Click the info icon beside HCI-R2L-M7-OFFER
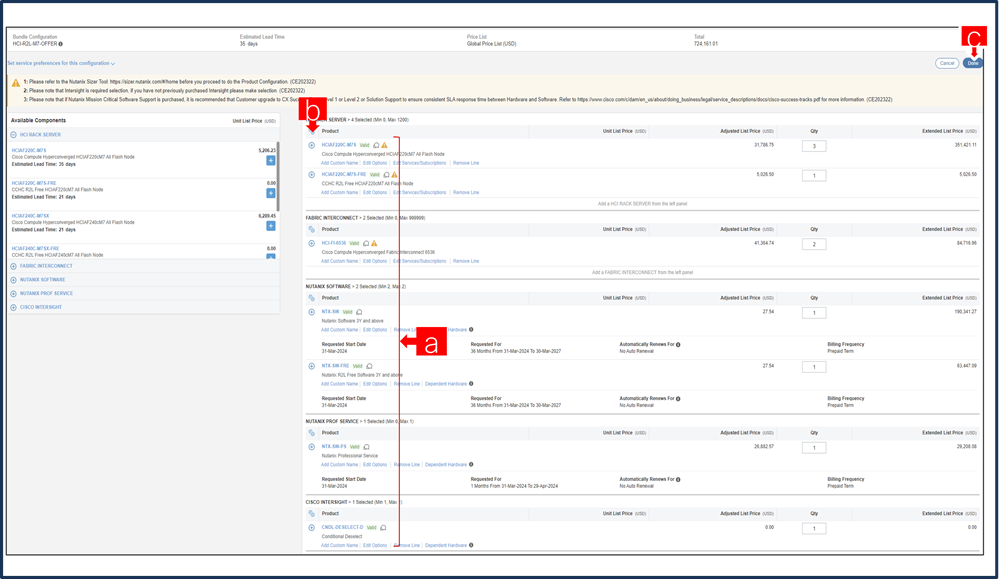The width and height of the screenshot is (999, 579). tap(61, 44)
